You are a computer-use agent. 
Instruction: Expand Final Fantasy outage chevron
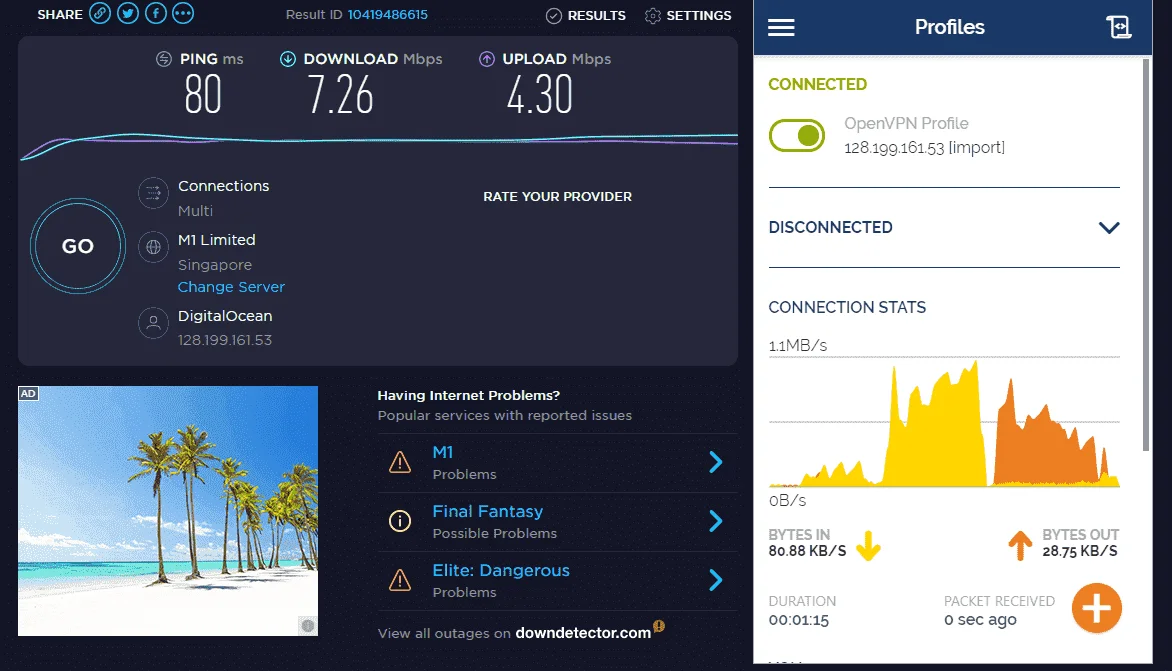[715, 521]
